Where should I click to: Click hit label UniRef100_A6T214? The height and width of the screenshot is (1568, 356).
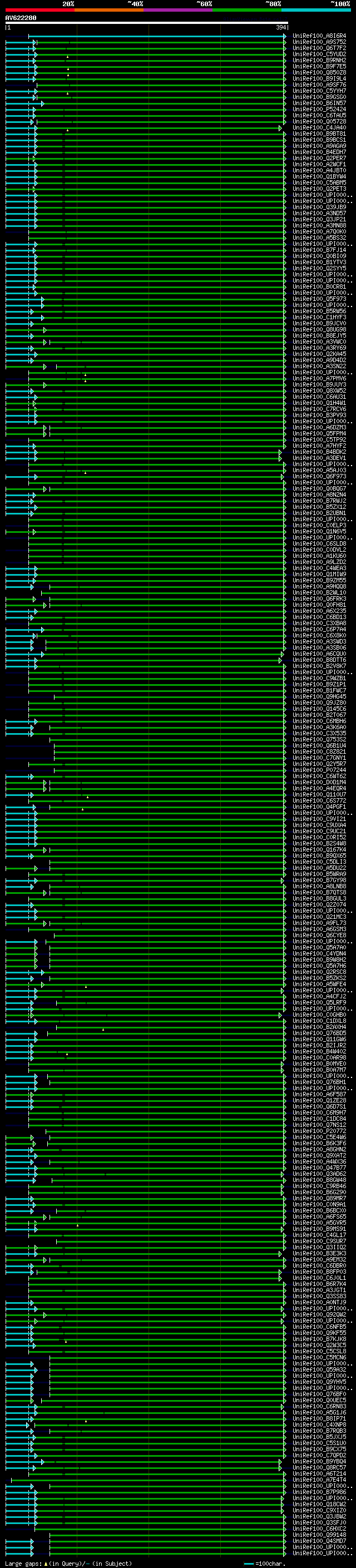click(x=319, y=1473)
